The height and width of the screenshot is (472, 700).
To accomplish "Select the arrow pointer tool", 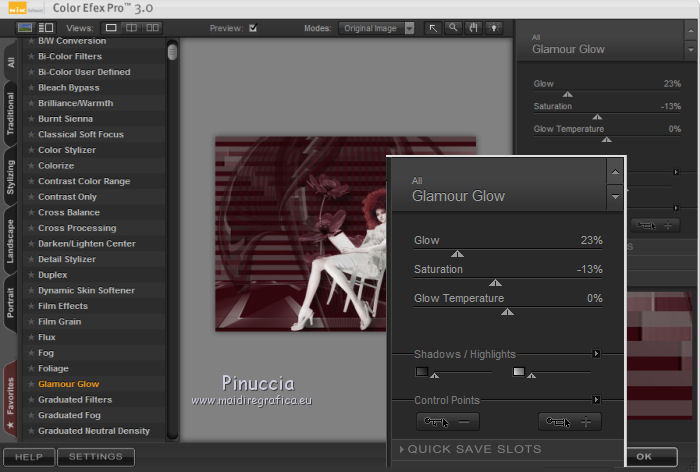I will pyautogui.click(x=433, y=28).
